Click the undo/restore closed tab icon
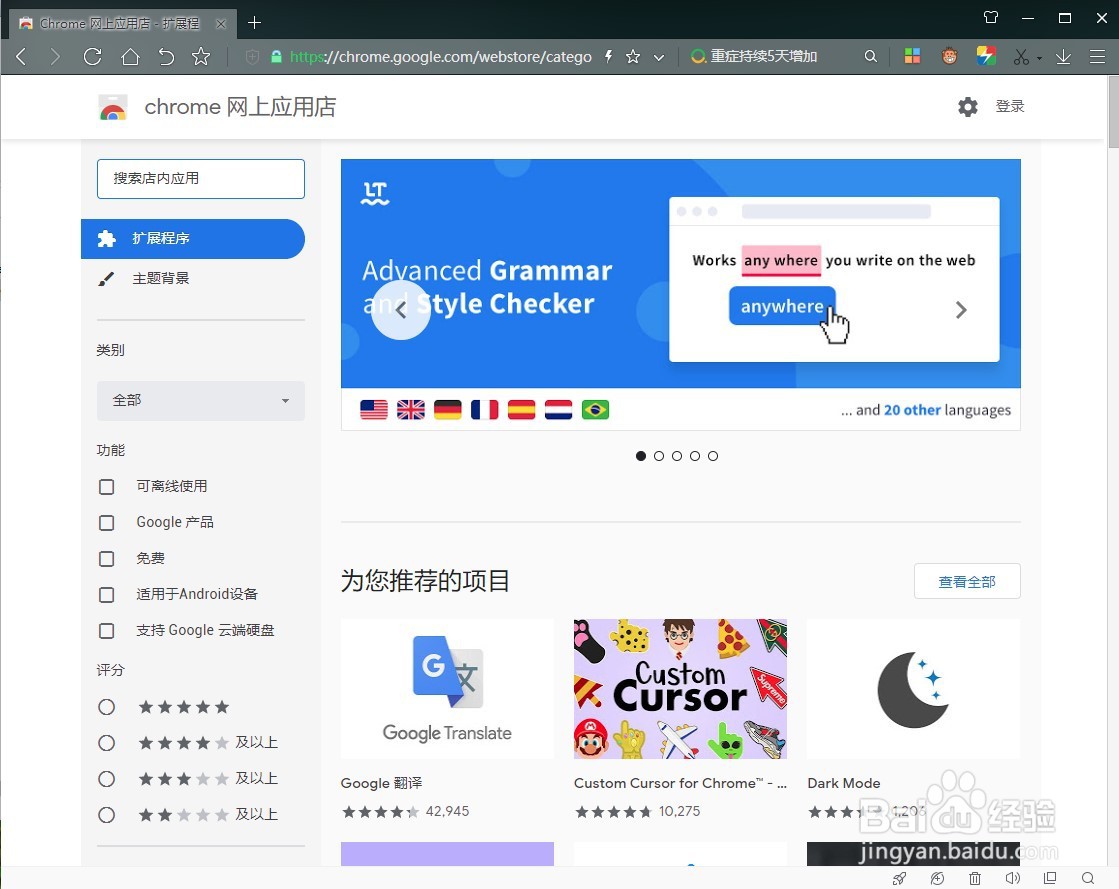The width and height of the screenshot is (1119, 889). [x=166, y=56]
